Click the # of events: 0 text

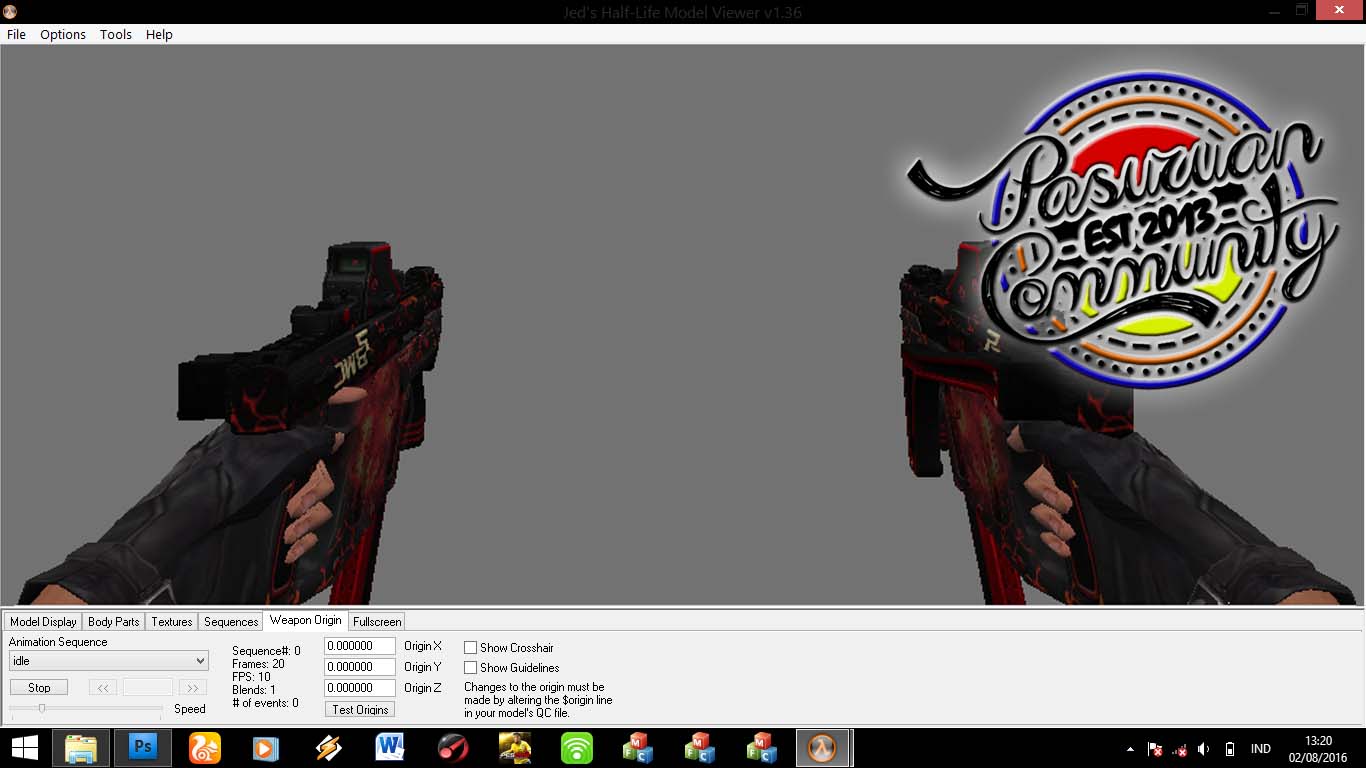point(265,703)
